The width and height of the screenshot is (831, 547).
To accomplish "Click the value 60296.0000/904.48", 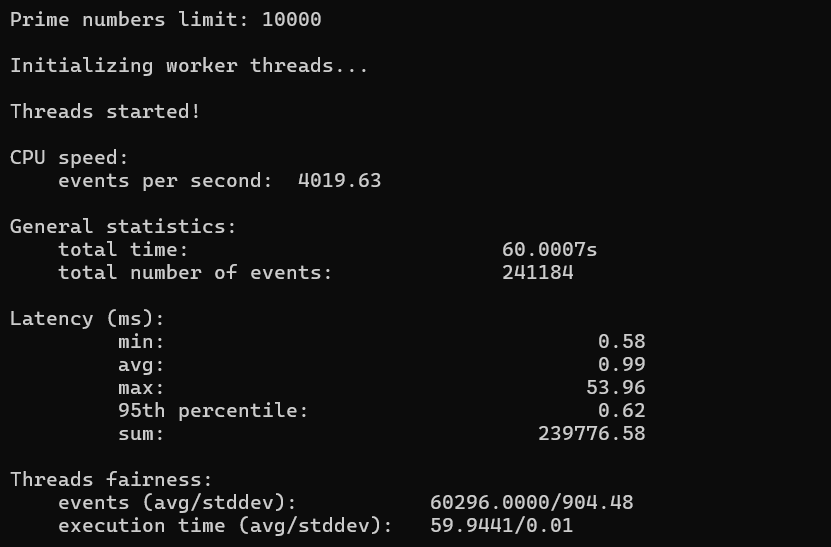I will point(532,503).
